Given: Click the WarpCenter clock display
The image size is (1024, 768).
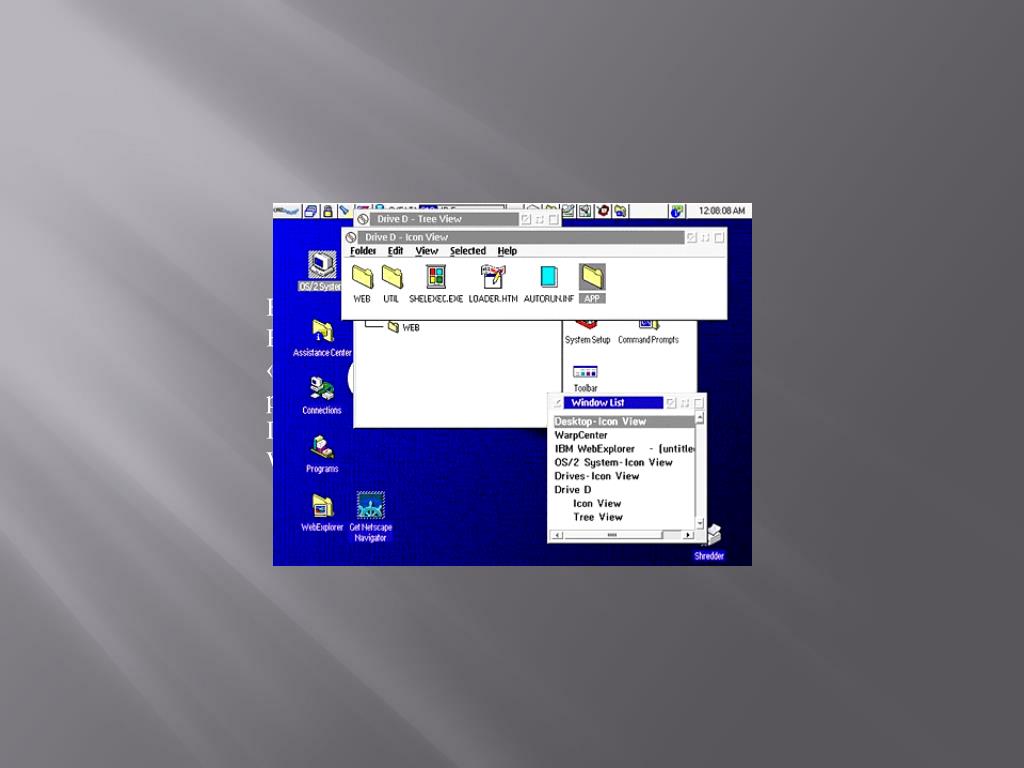Looking at the screenshot, I should click(x=721, y=211).
